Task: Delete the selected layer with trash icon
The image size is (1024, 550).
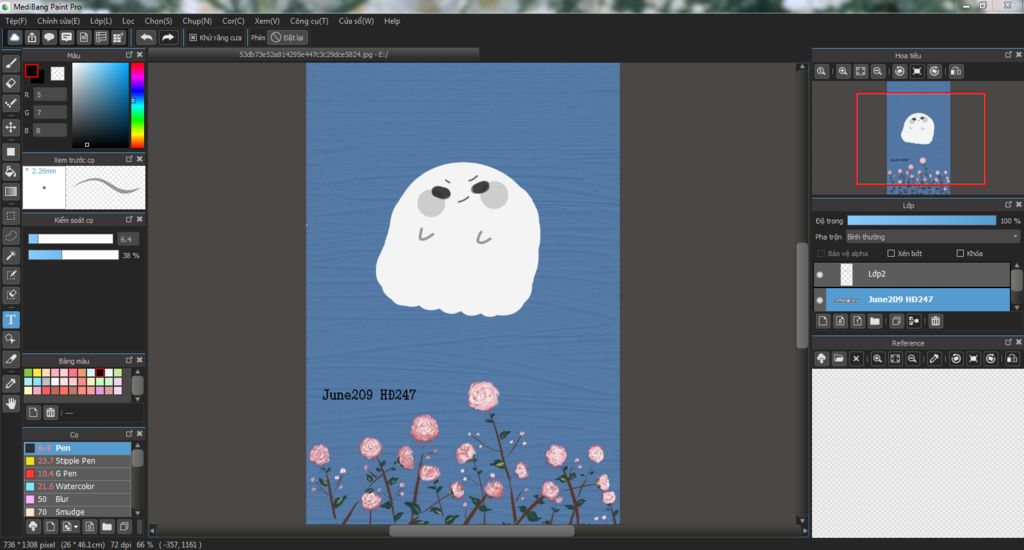Action: click(x=936, y=321)
